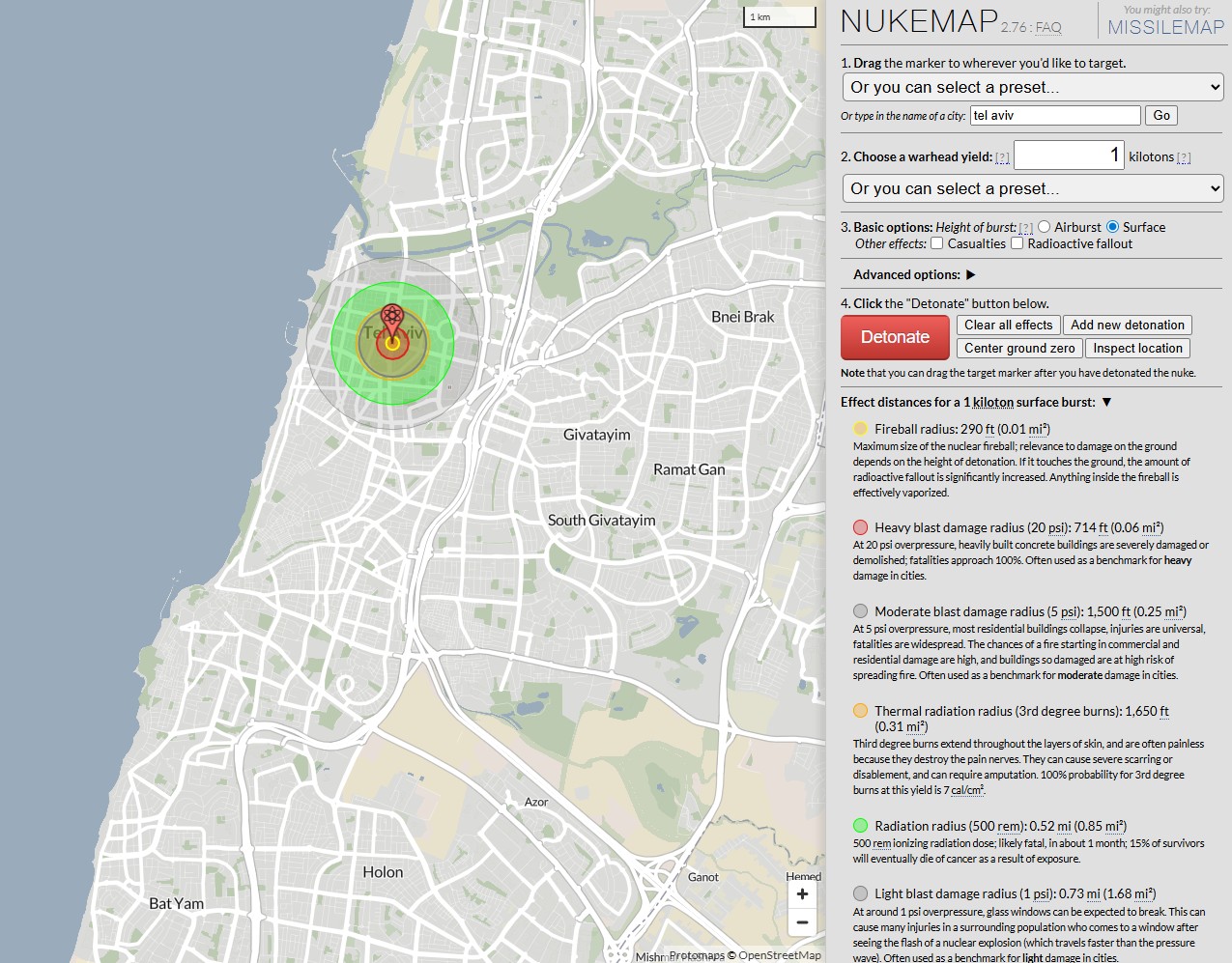Select the Airburst radio button
The width and height of the screenshot is (1232, 963).
pos(1045,227)
